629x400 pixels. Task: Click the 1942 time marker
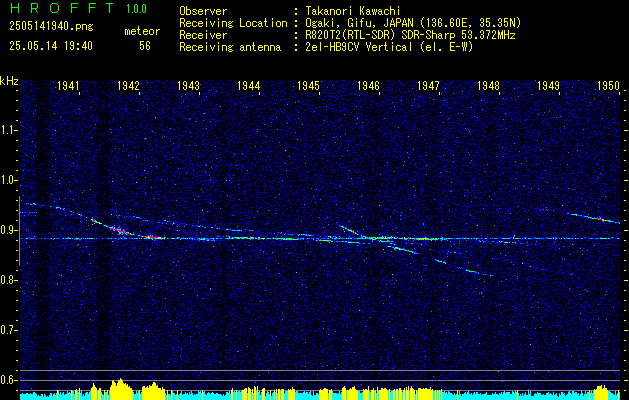point(128,85)
